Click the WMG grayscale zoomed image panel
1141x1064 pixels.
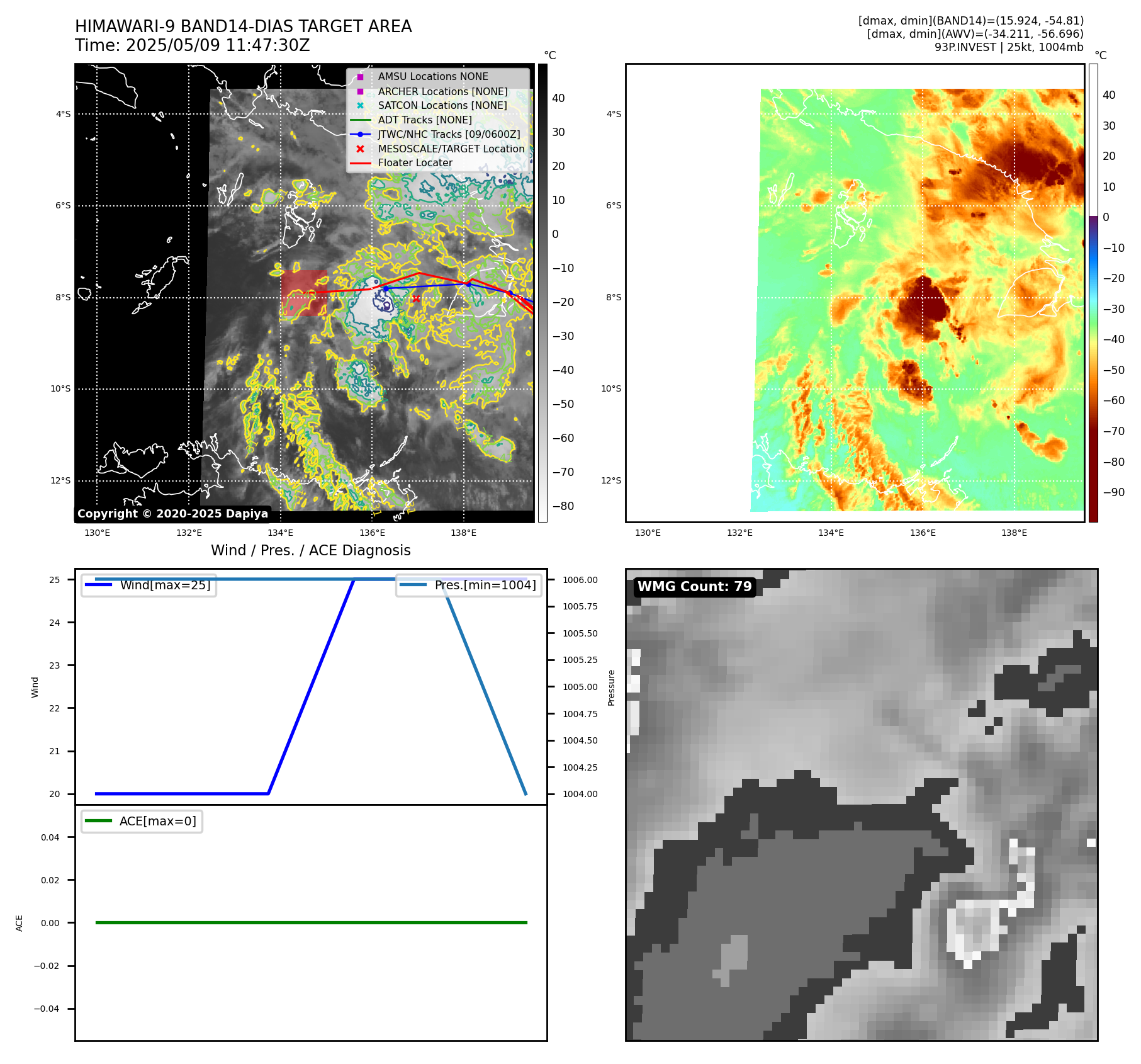(862, 805)
